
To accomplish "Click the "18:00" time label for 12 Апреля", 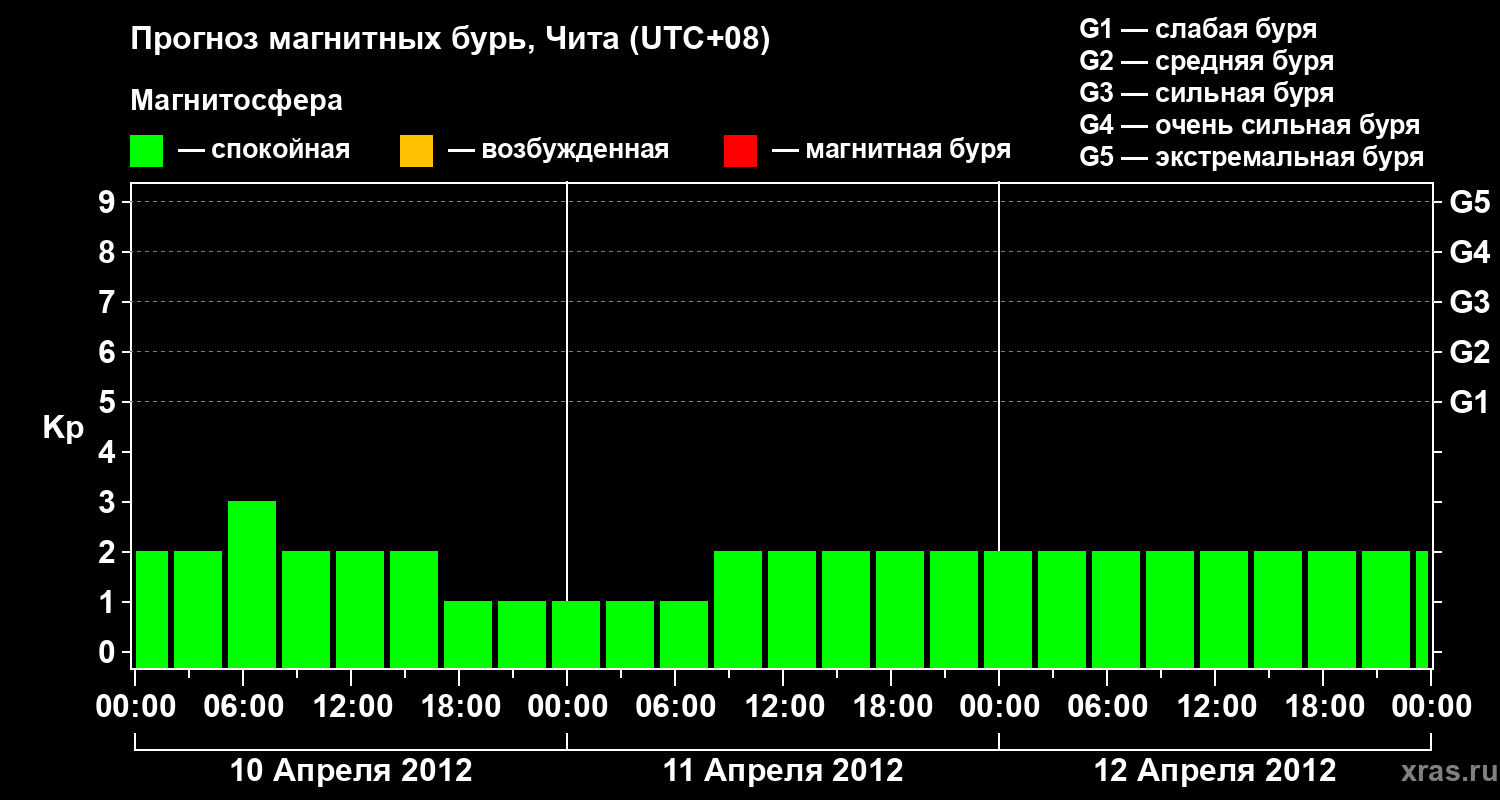I will (x=1323, y=706).
